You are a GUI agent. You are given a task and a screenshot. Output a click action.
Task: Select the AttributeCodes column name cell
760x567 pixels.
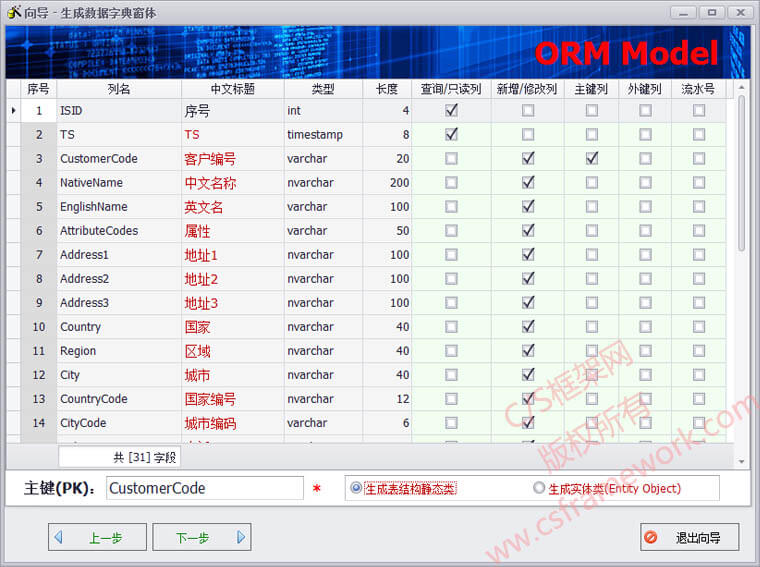(119, 231)
